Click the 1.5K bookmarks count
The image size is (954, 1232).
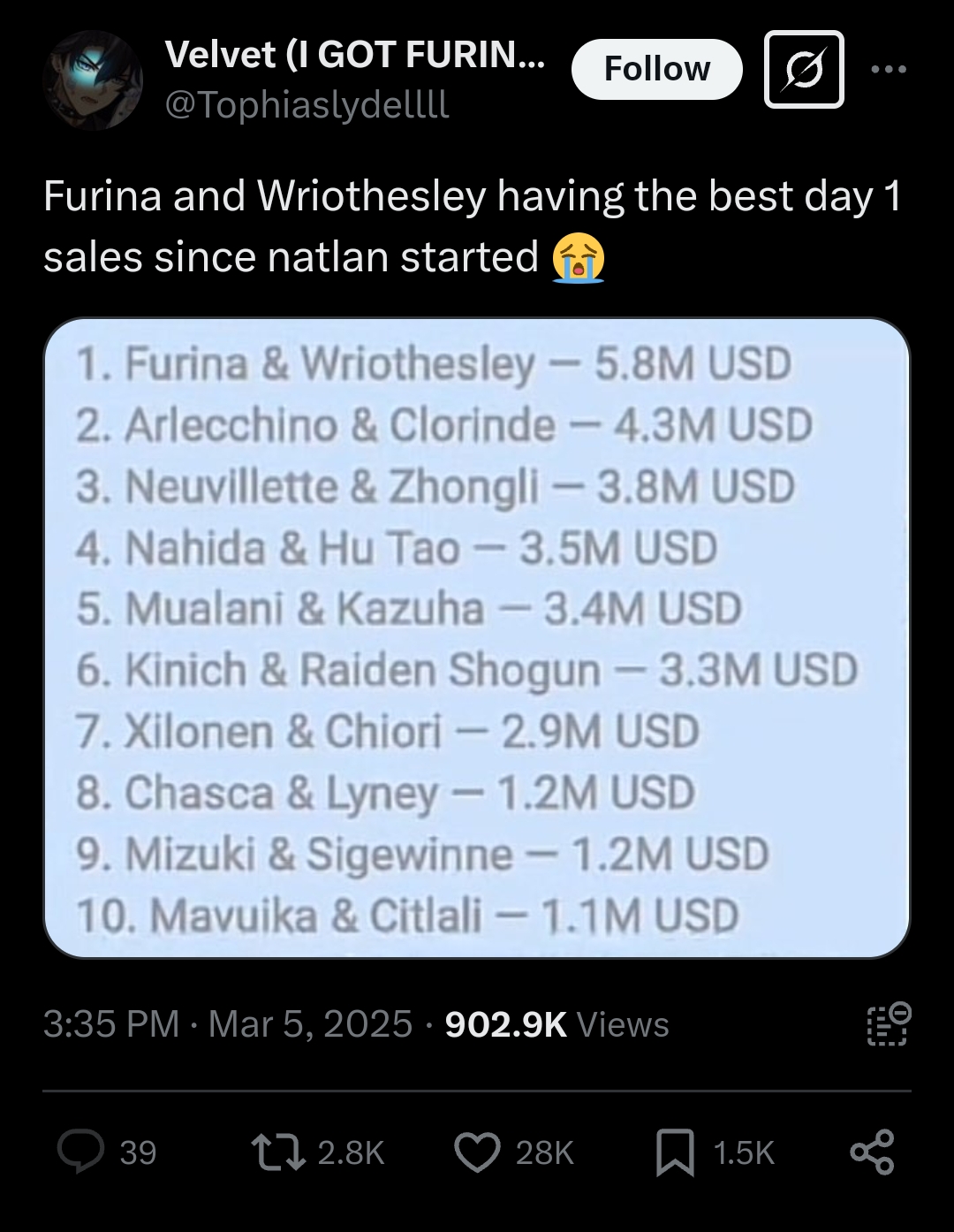(x=744, y=1153)
